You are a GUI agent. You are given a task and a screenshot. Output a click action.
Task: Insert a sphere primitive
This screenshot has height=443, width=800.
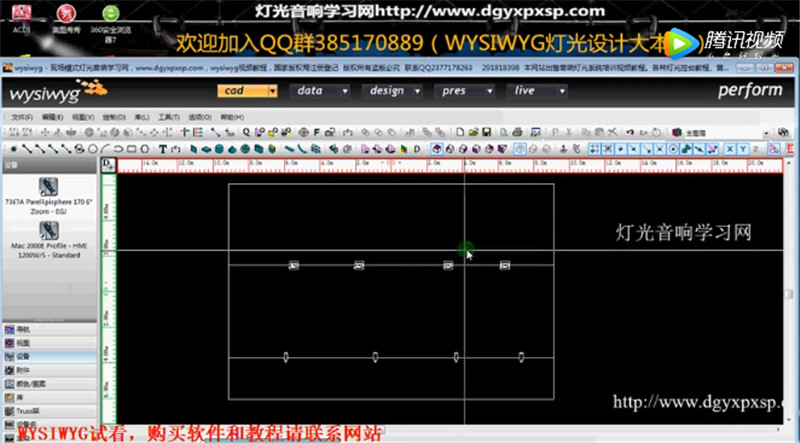(245, 149)
